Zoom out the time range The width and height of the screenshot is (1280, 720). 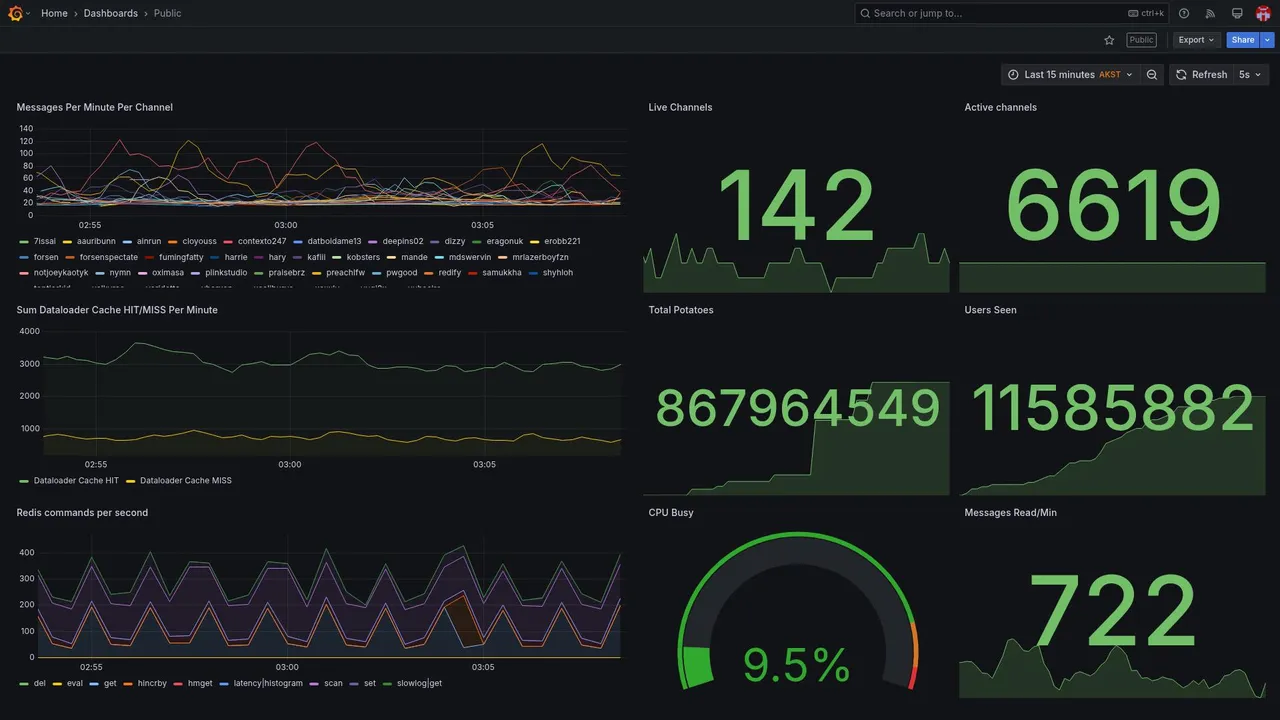tap(1152, 75)
